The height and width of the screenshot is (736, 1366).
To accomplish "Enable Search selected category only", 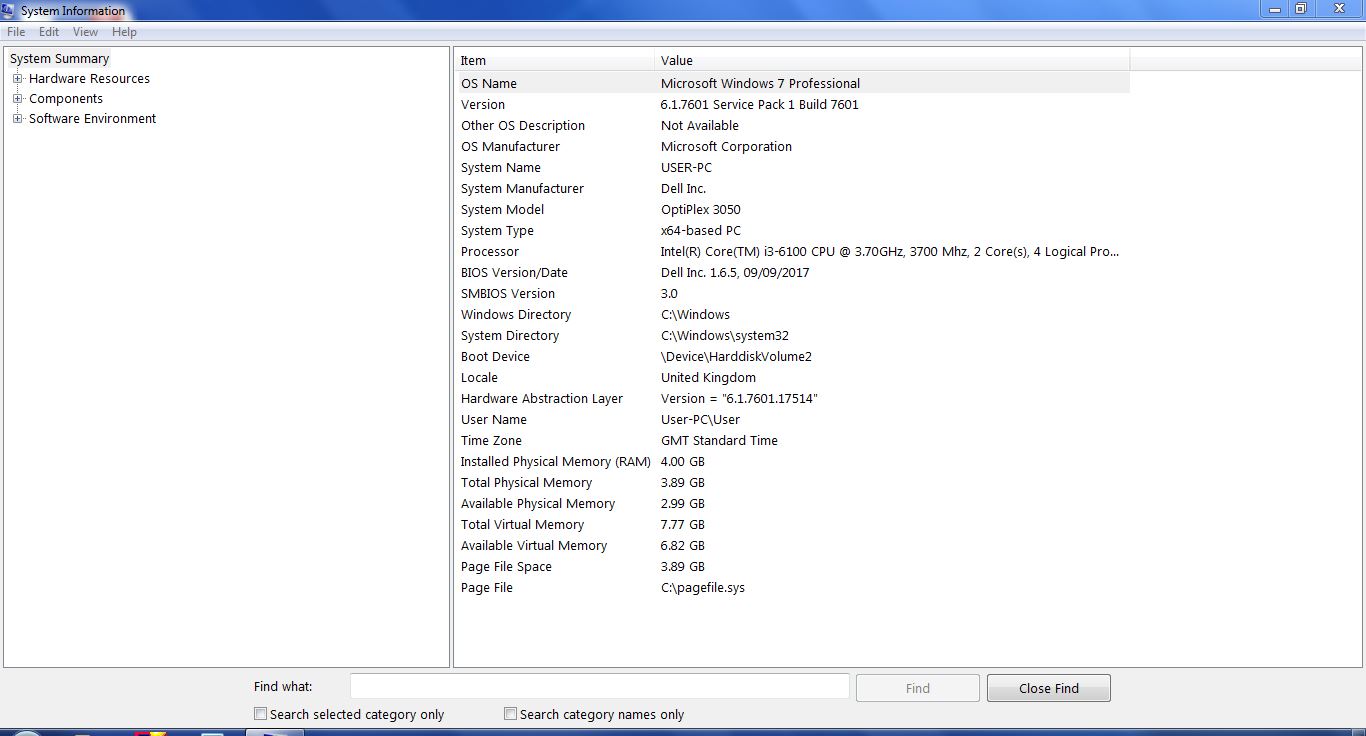I will (260, 714).
